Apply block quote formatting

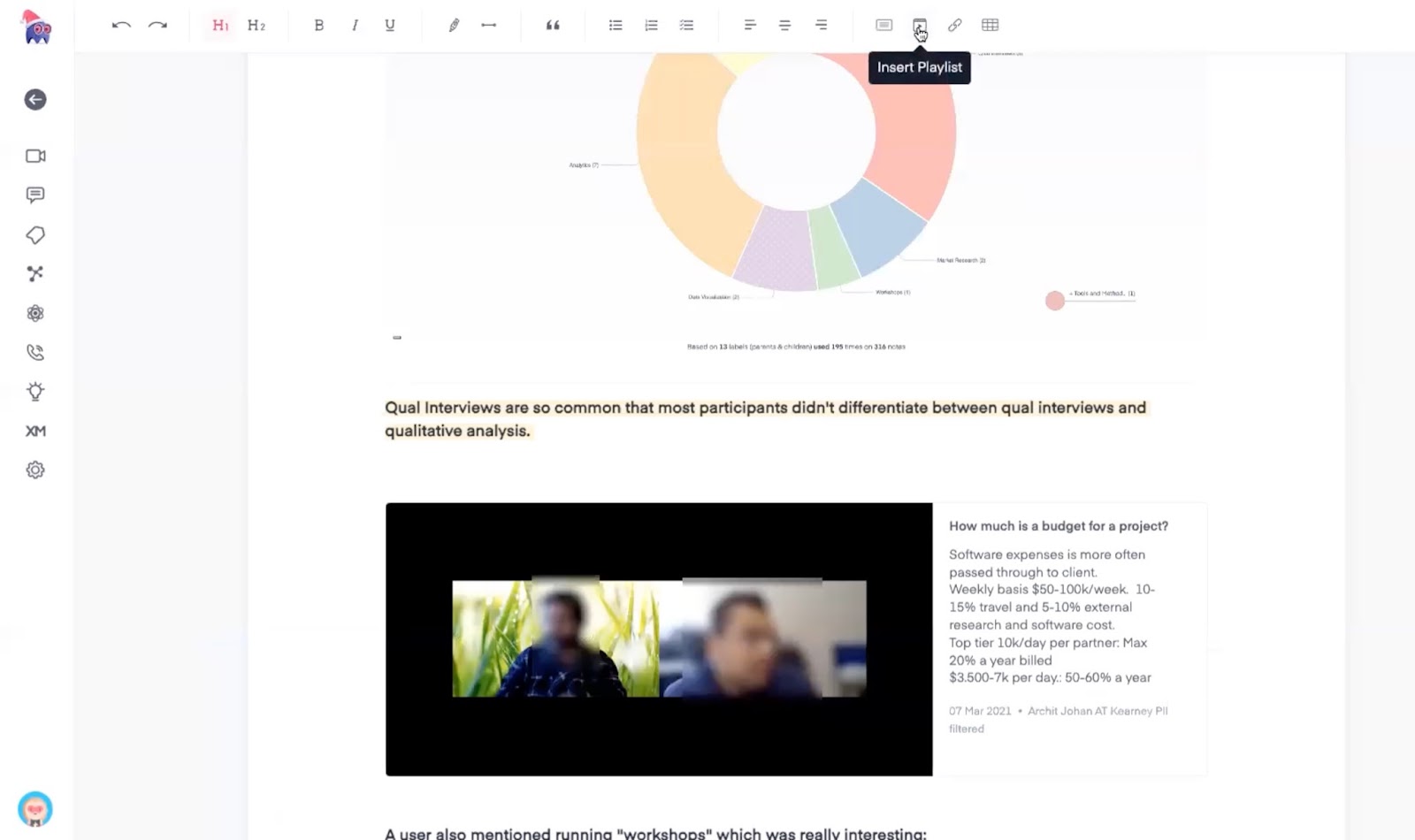point(553,26)
